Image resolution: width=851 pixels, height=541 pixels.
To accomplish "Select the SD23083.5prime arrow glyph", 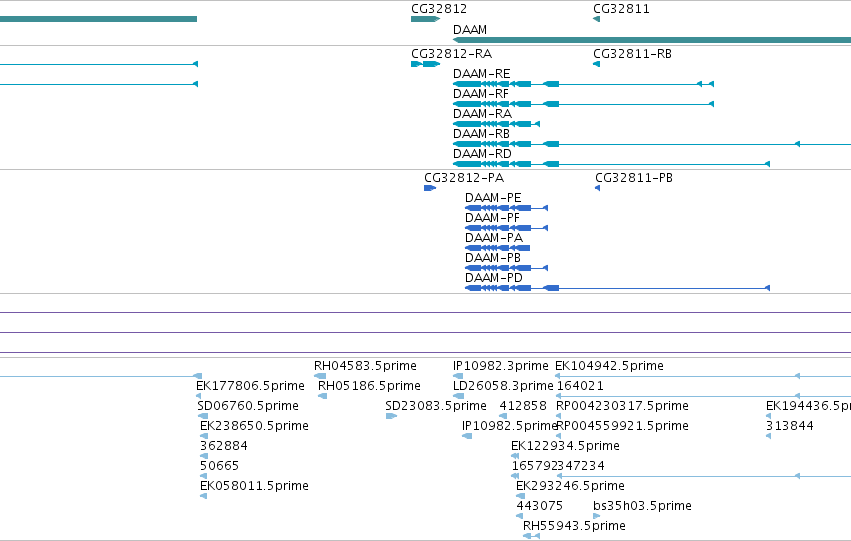I will pos(391,416).
